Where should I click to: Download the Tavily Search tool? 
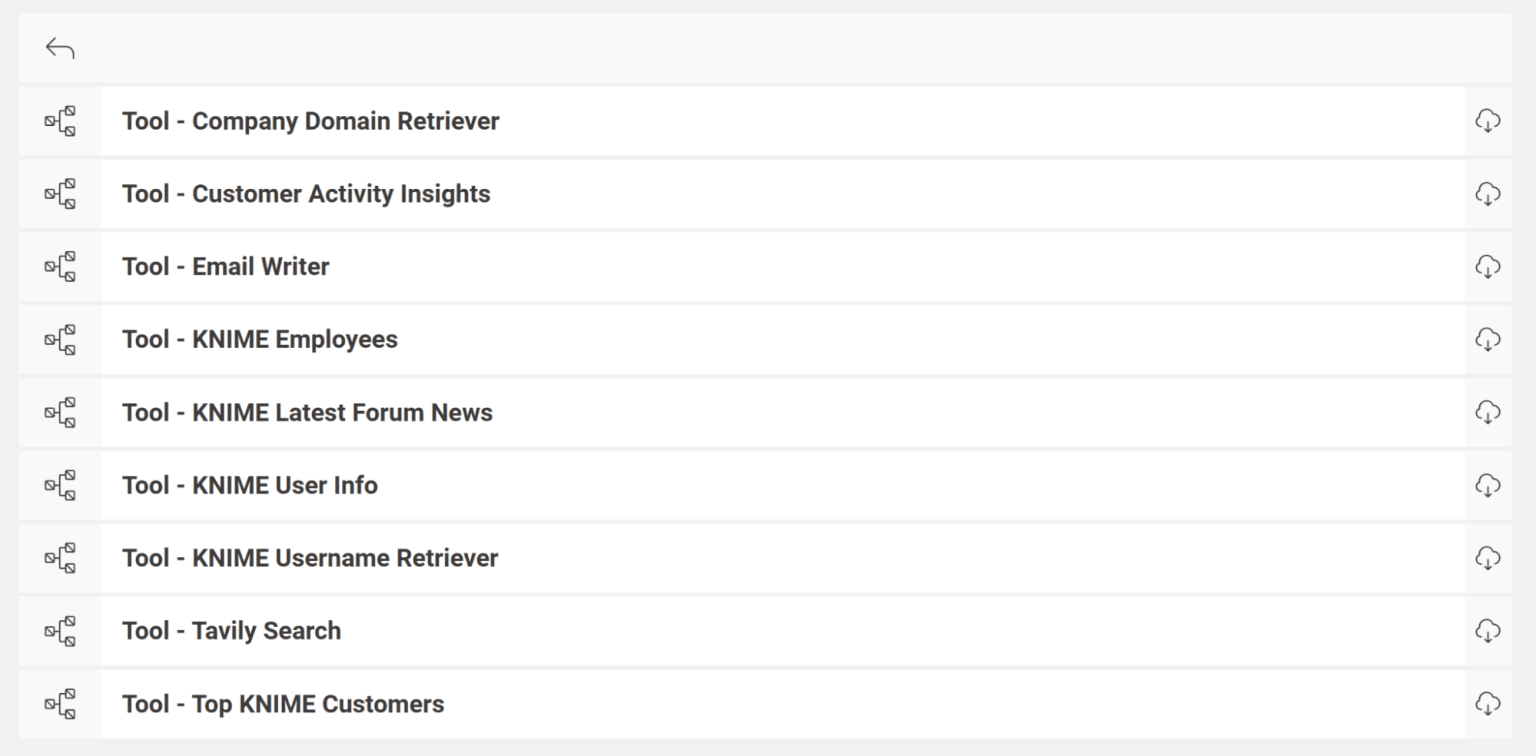click(x=1488, y=631)
